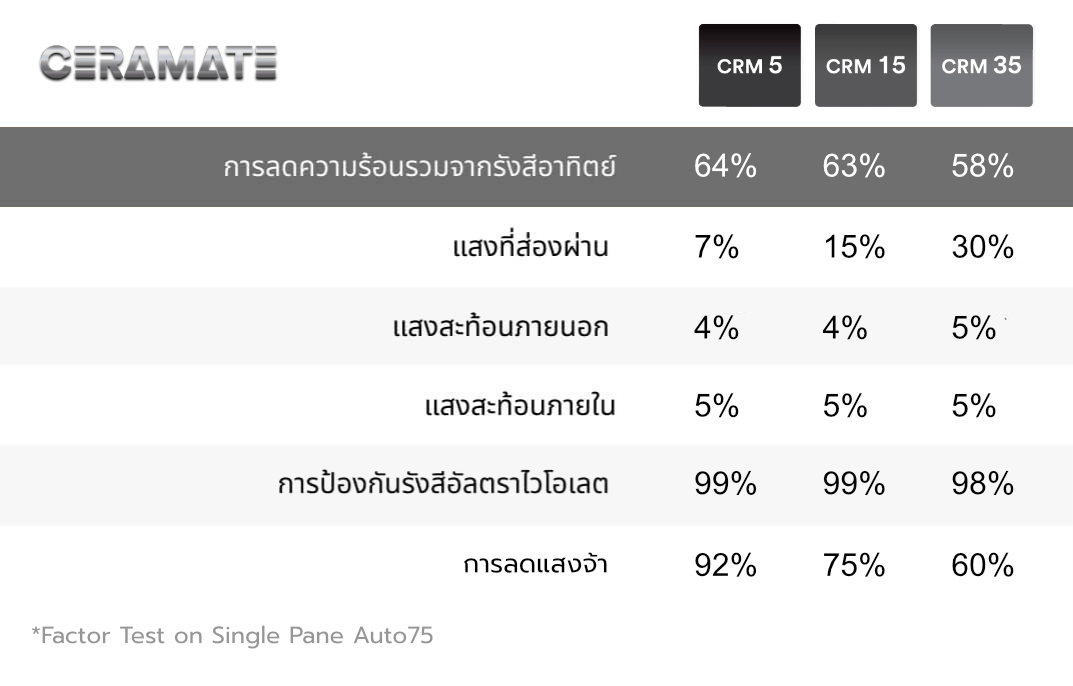The height and width of the screenshot is (686, 1073).
Task: Click the 98% UV protection value
Action: point(982,485)
